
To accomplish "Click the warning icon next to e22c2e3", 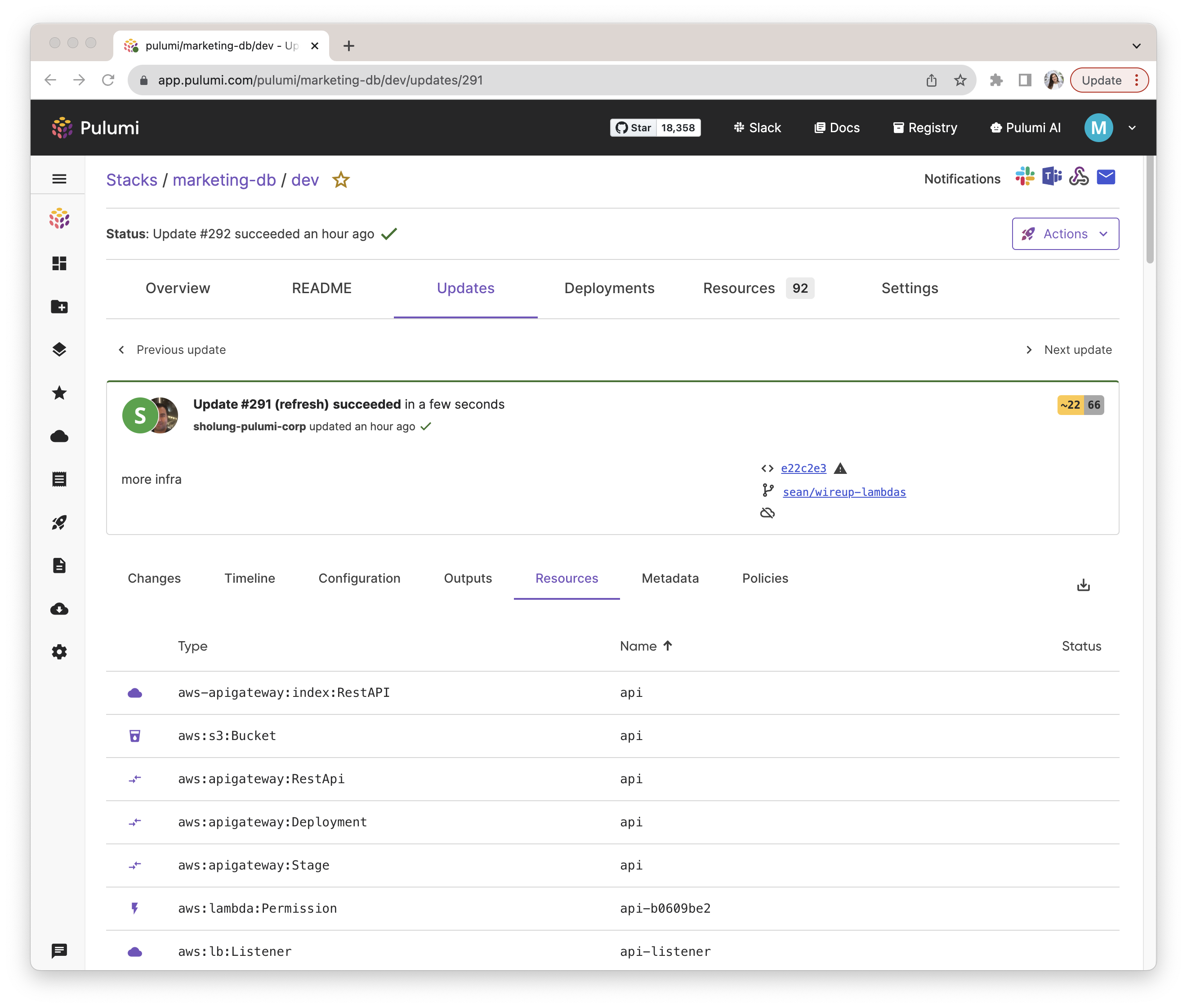I will coord(840,468).
